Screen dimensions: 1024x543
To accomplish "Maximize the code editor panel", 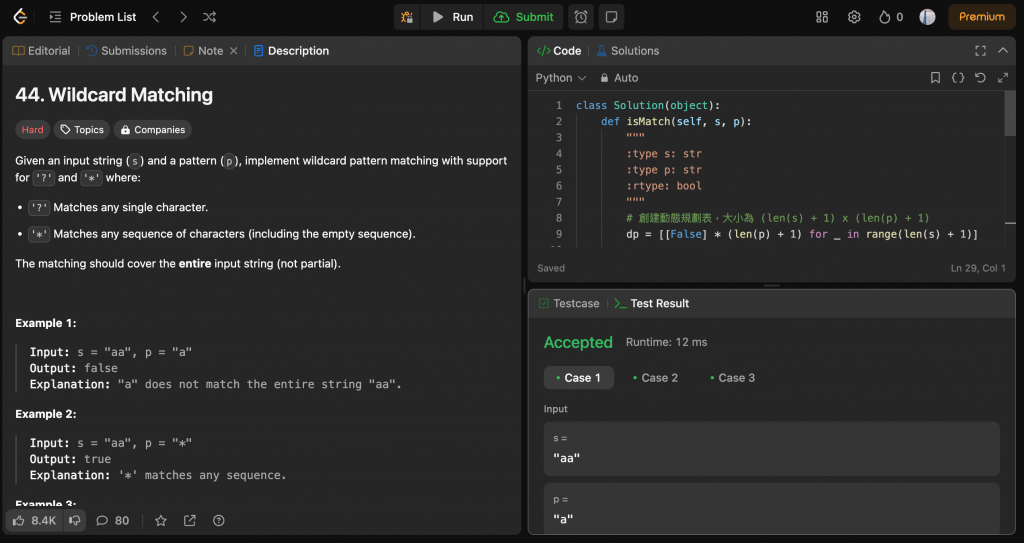I will click(x=980, y=51).
